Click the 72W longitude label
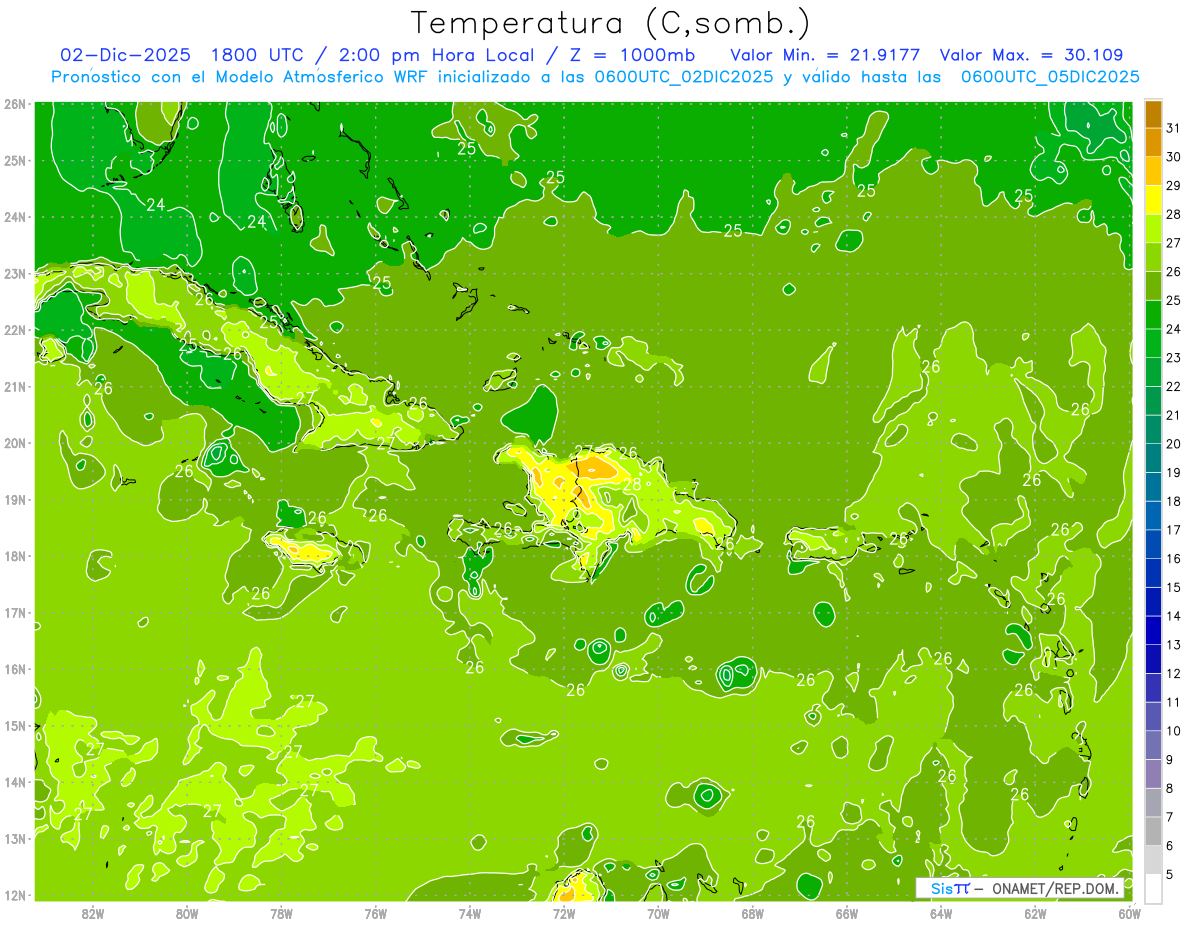 564,913
